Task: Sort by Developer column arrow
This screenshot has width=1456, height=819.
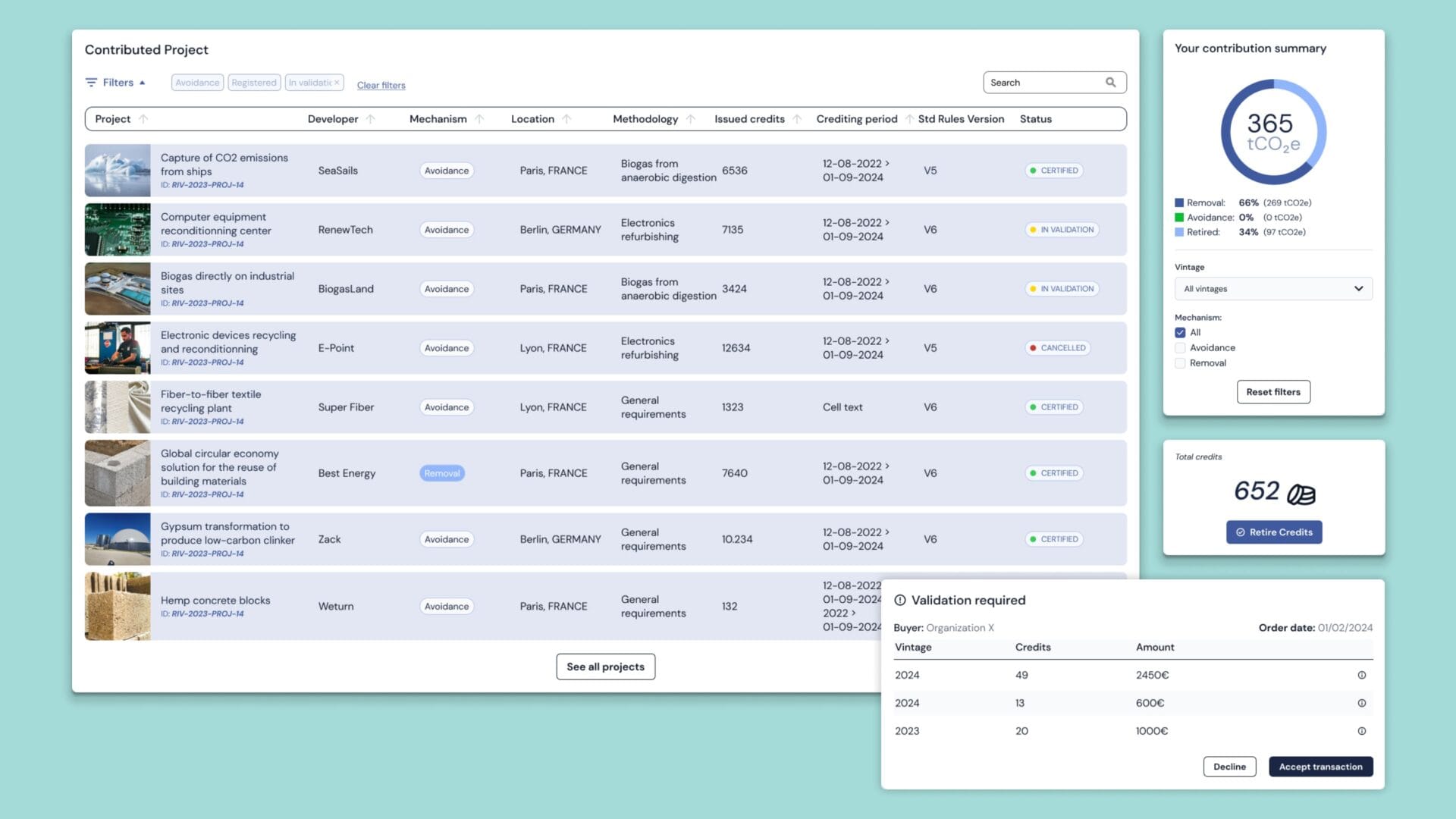Action: pos(370,119)
